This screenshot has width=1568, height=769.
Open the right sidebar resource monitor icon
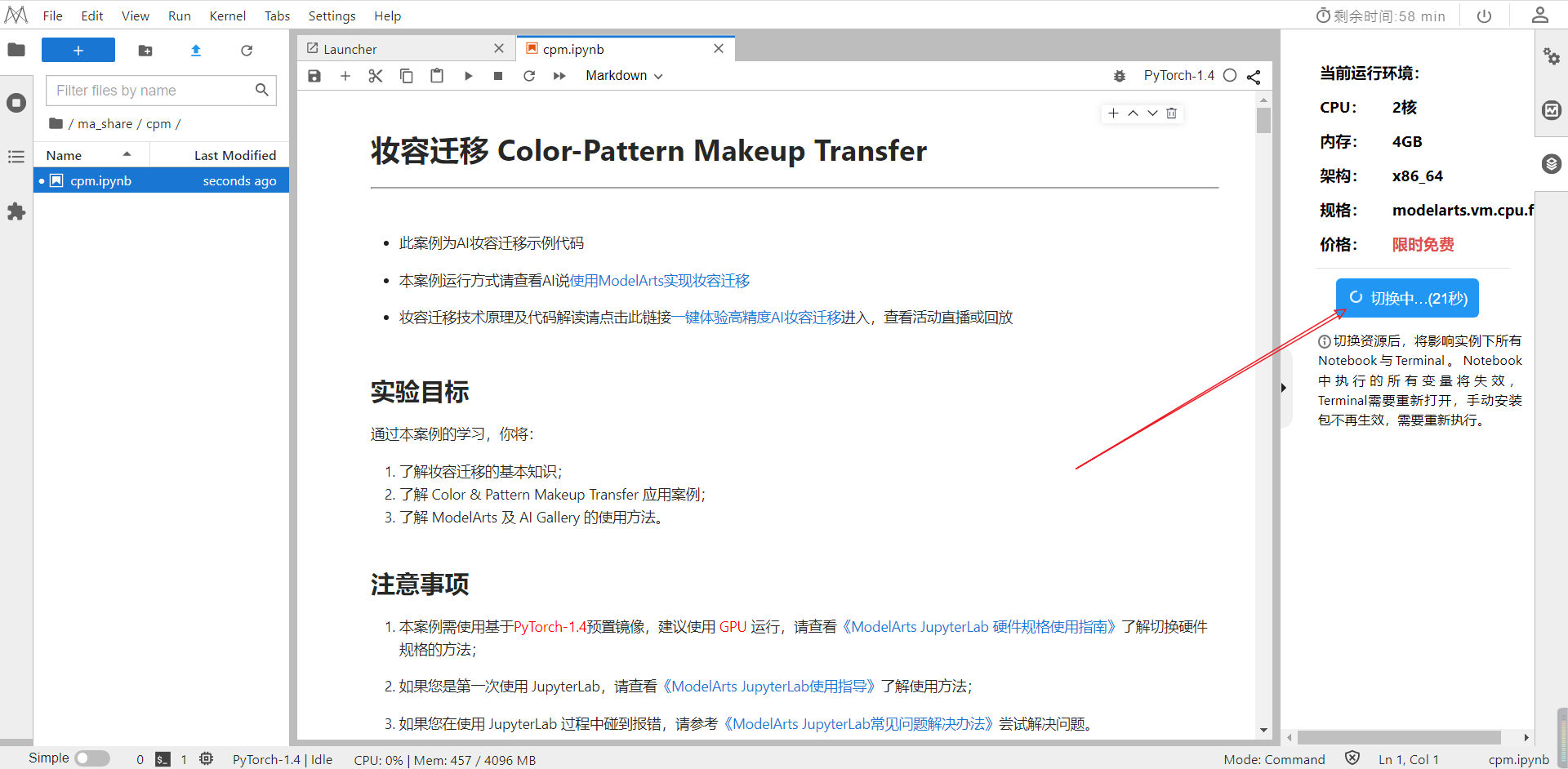point(1552,110)
